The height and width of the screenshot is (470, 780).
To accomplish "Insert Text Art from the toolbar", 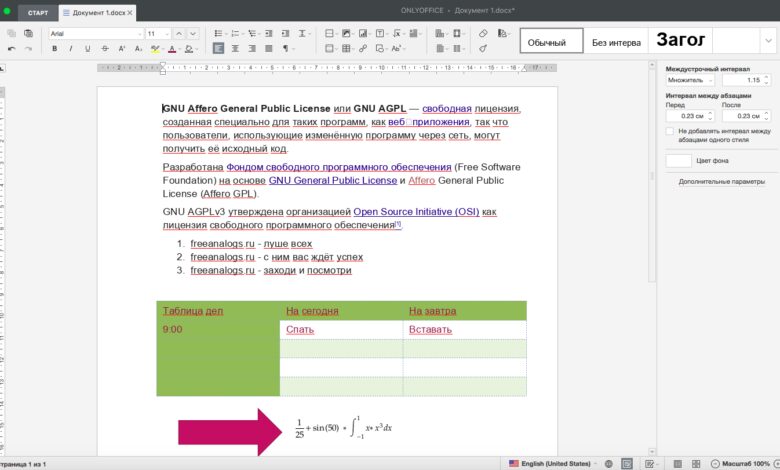I will coord(396,49).
